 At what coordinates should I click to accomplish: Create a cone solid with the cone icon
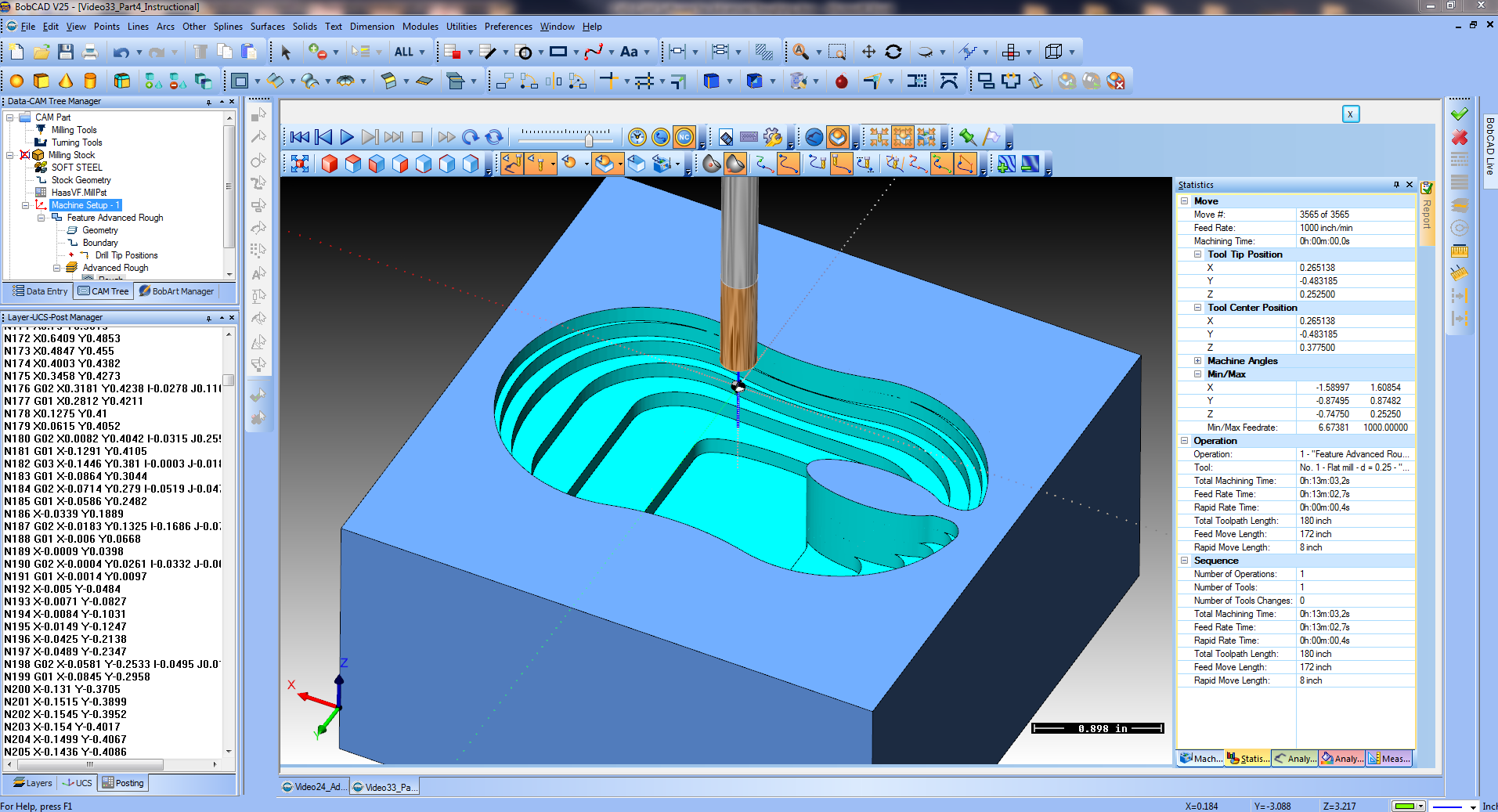[66, 81]
